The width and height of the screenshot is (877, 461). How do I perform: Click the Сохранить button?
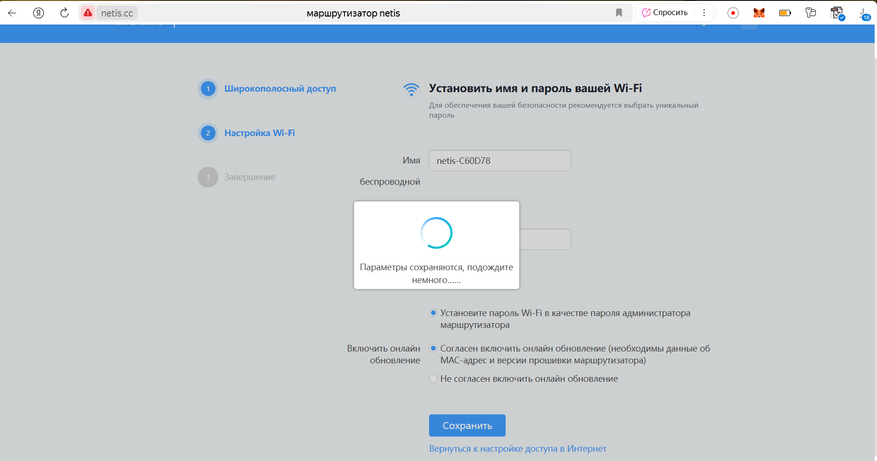(x=467, y=426)
